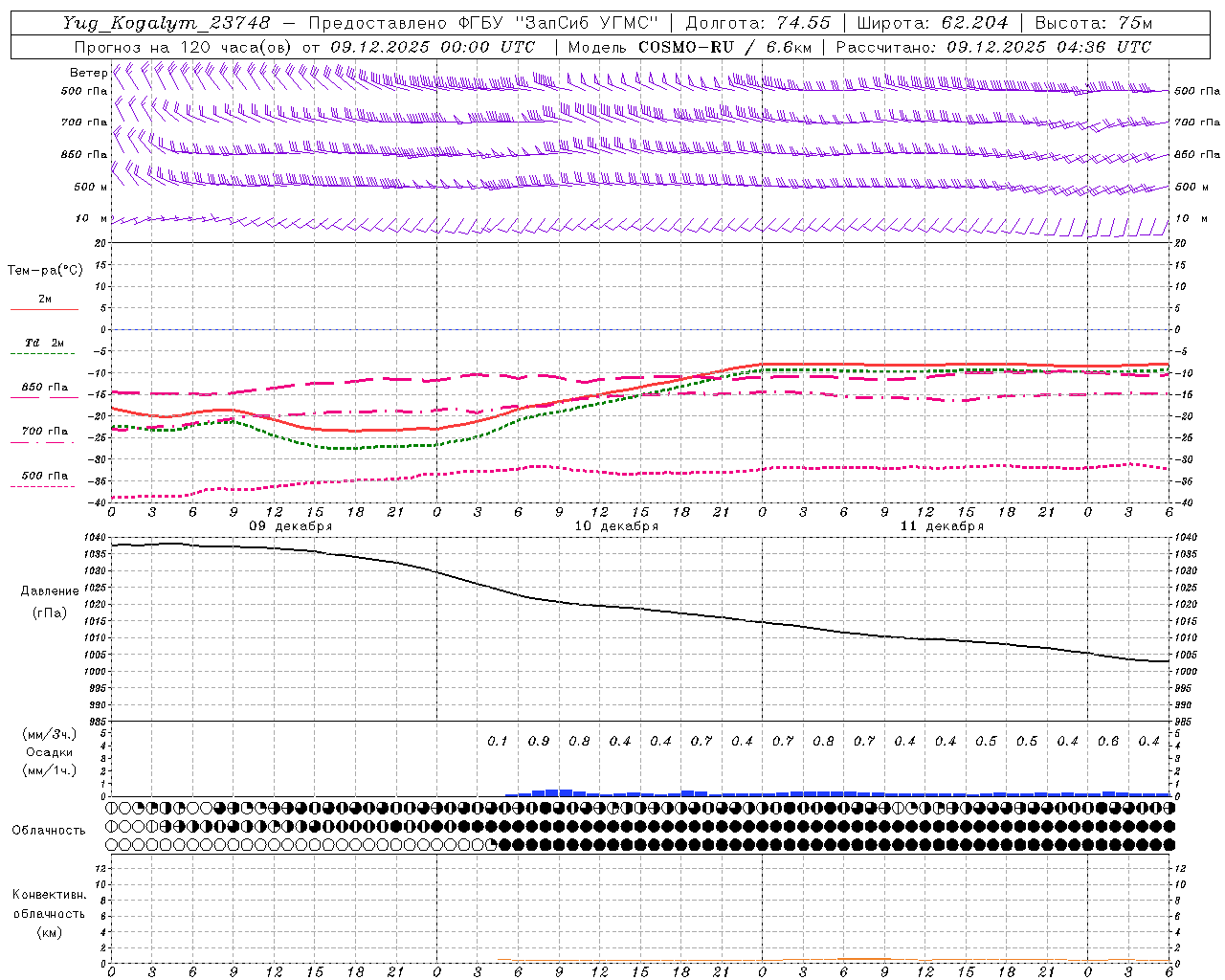1225x980 pixels.
Task: Click the (мм/1ч.) precipitation unit label
Action: pyautogui.click(x=50, y=770)
